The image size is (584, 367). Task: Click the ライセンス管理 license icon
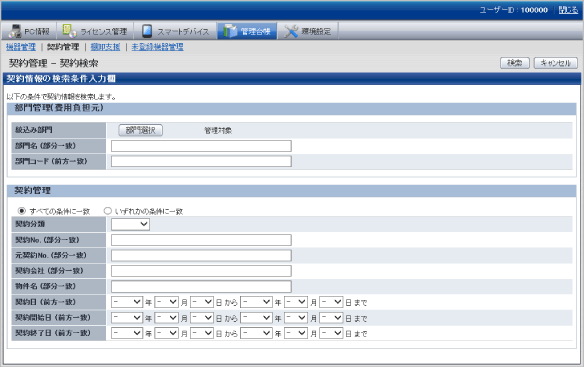pos(70,31)
